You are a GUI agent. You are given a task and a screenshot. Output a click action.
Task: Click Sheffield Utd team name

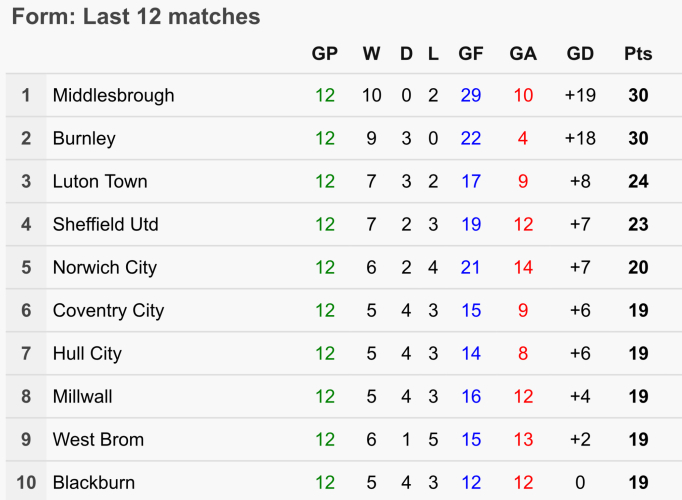tap(105, 225)
